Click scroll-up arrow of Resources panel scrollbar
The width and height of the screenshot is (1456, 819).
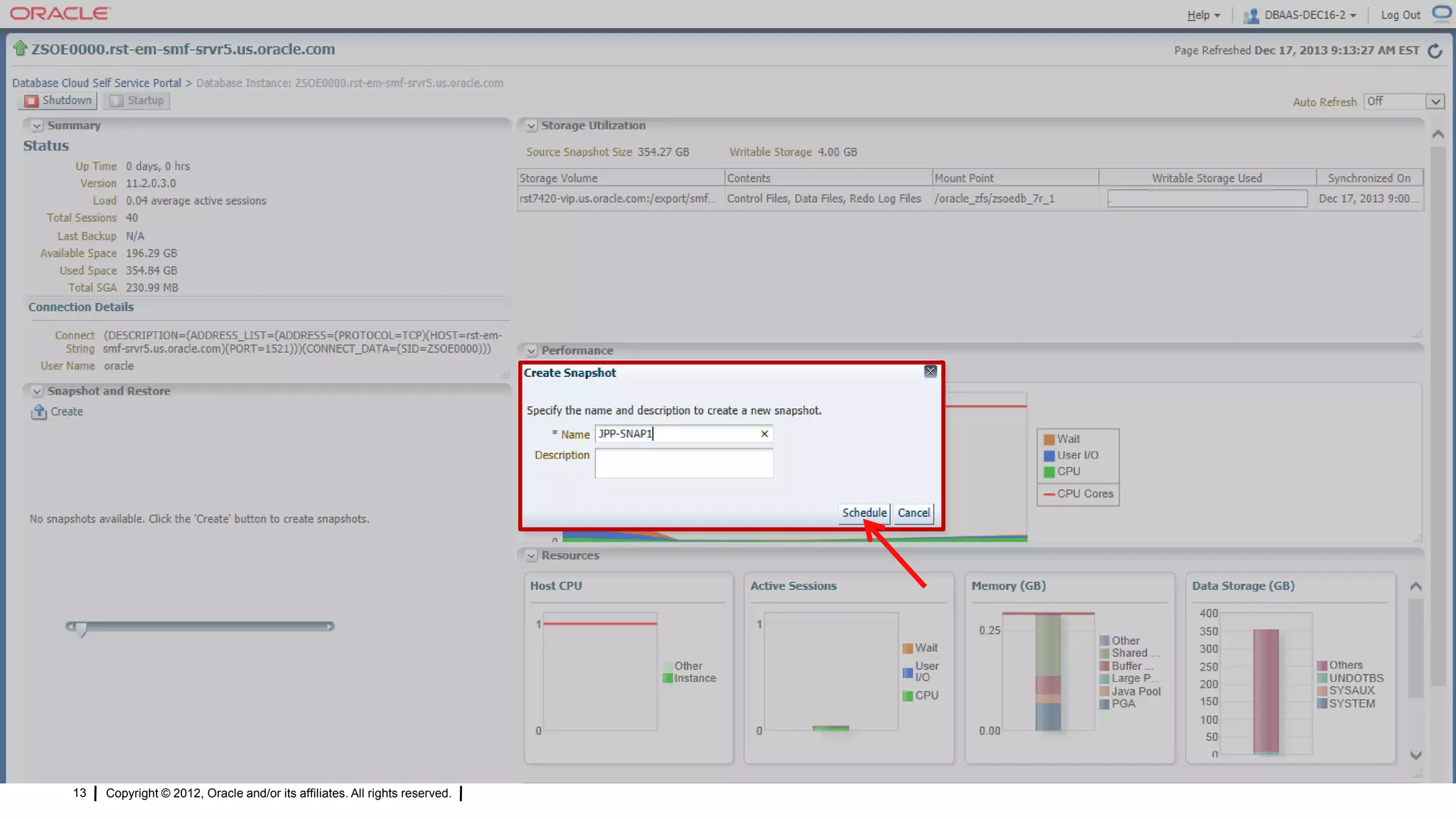[x=1415, y=587]
